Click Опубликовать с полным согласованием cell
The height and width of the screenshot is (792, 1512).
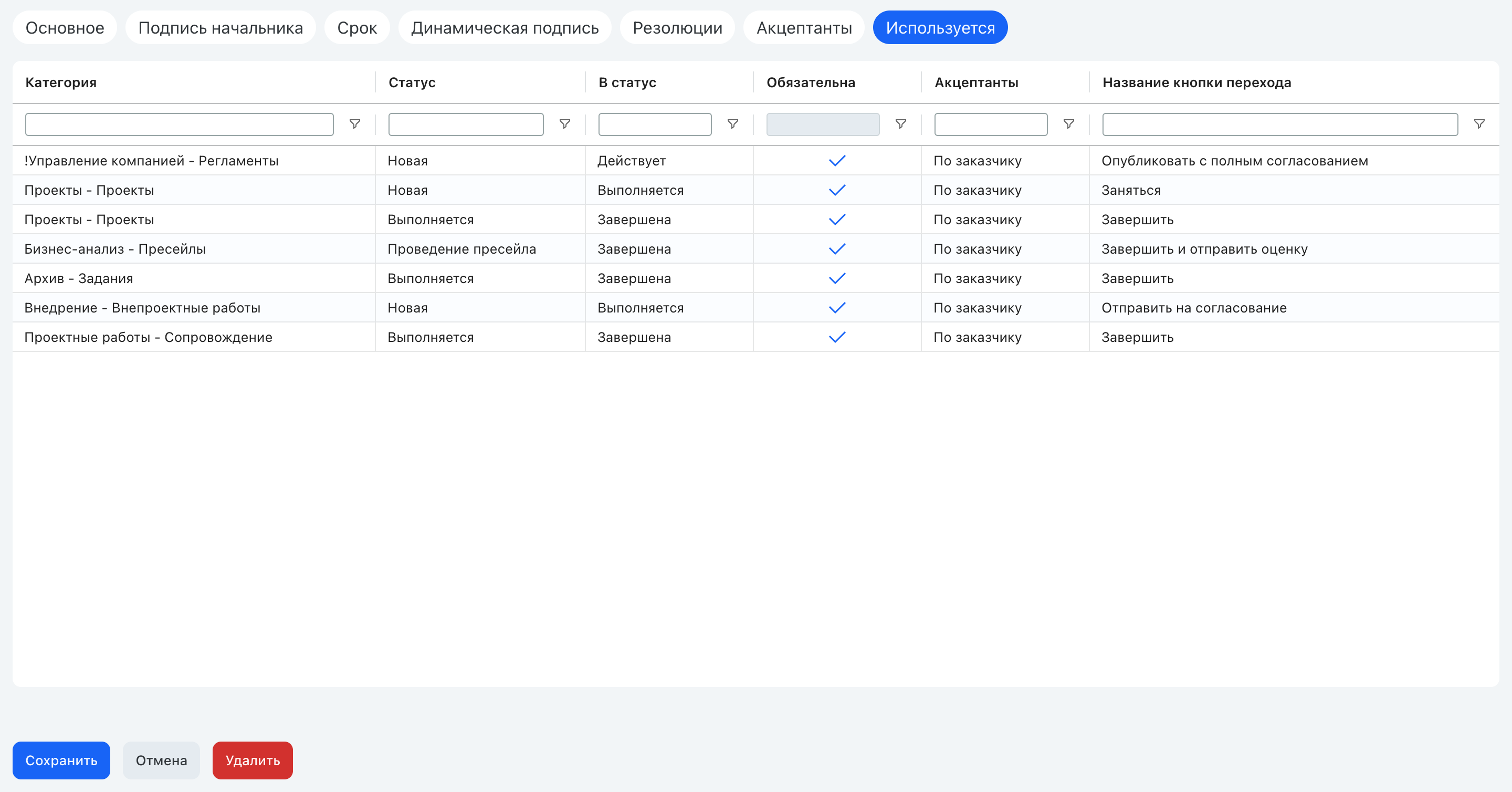click(x=1294, y=160)
